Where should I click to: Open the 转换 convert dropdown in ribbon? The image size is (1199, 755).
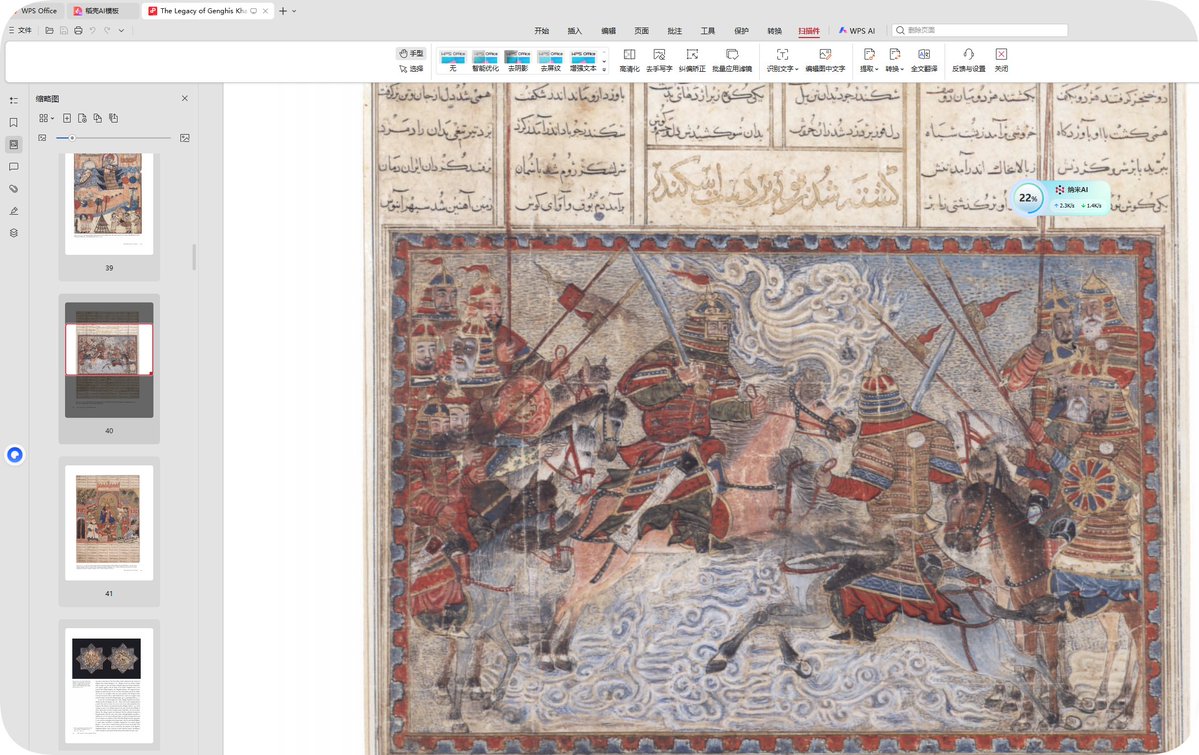[895, 60]
